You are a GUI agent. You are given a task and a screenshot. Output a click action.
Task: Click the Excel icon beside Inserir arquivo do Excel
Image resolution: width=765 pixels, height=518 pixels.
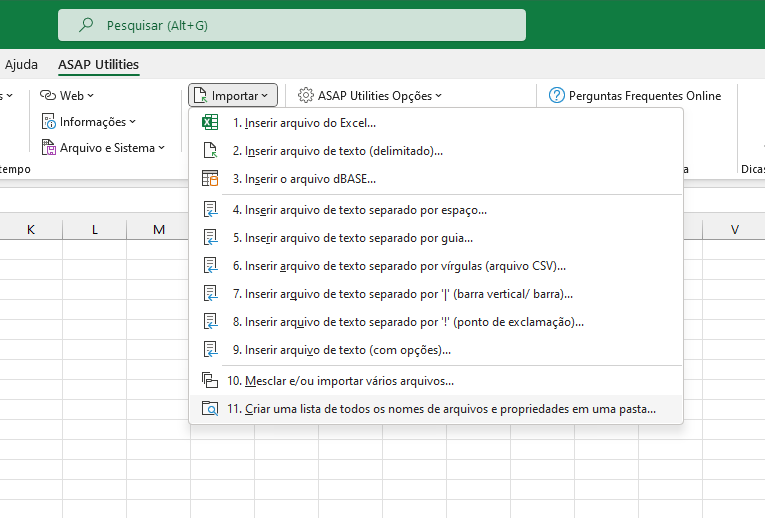click(x=210, y=122)
